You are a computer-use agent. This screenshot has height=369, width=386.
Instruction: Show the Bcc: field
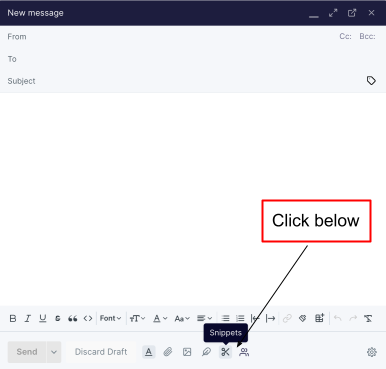(x=367, y=36)
